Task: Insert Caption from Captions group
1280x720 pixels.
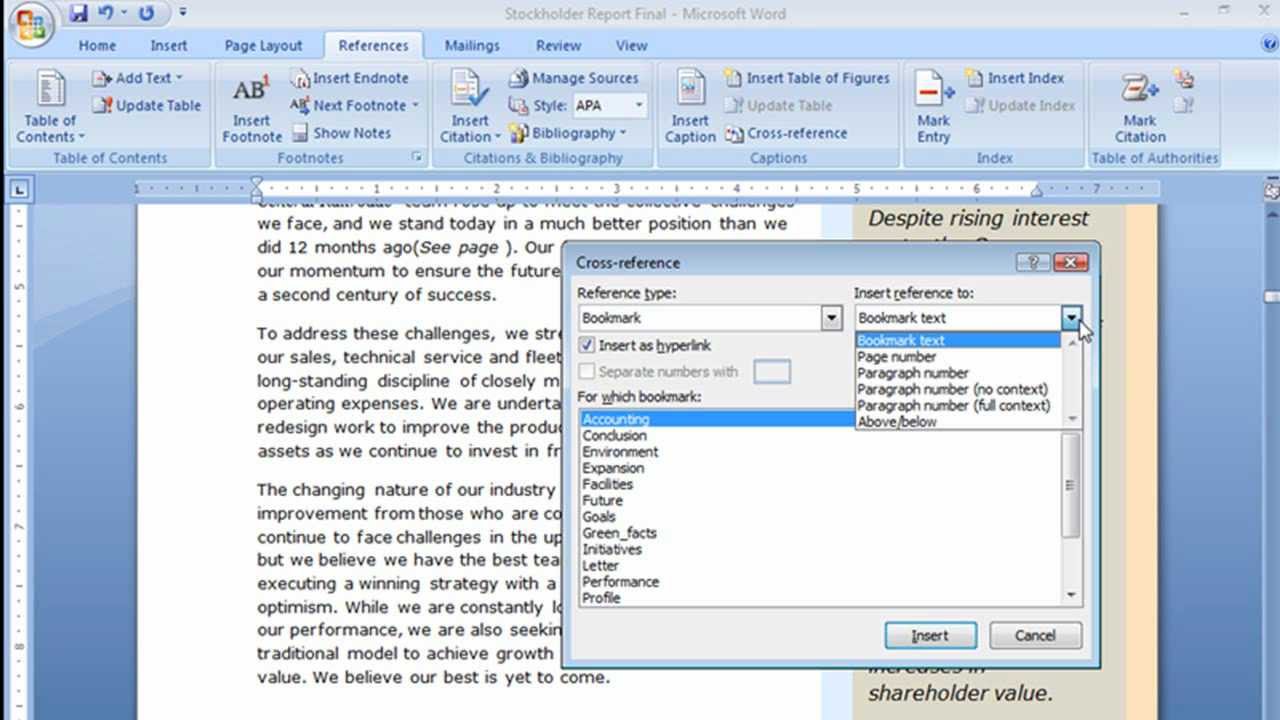Action: 690,107
